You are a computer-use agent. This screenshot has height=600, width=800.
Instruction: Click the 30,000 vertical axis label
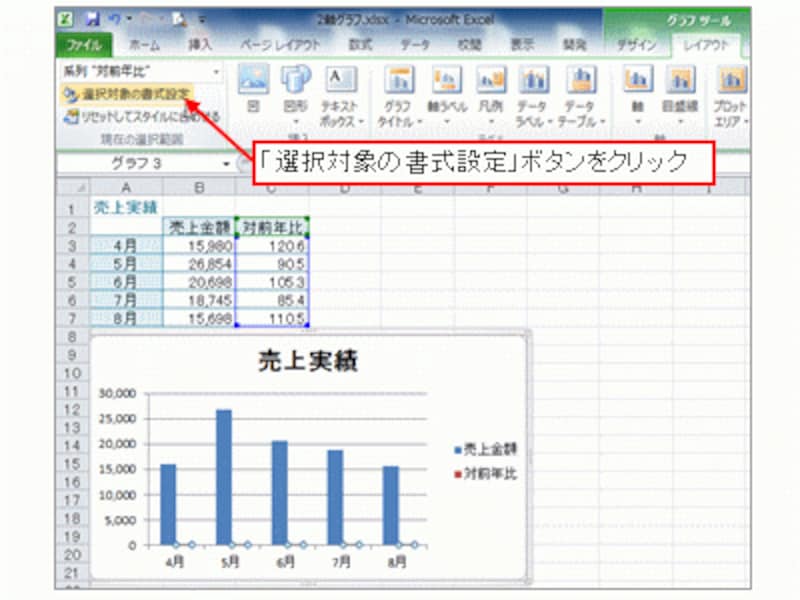point(117,393)
